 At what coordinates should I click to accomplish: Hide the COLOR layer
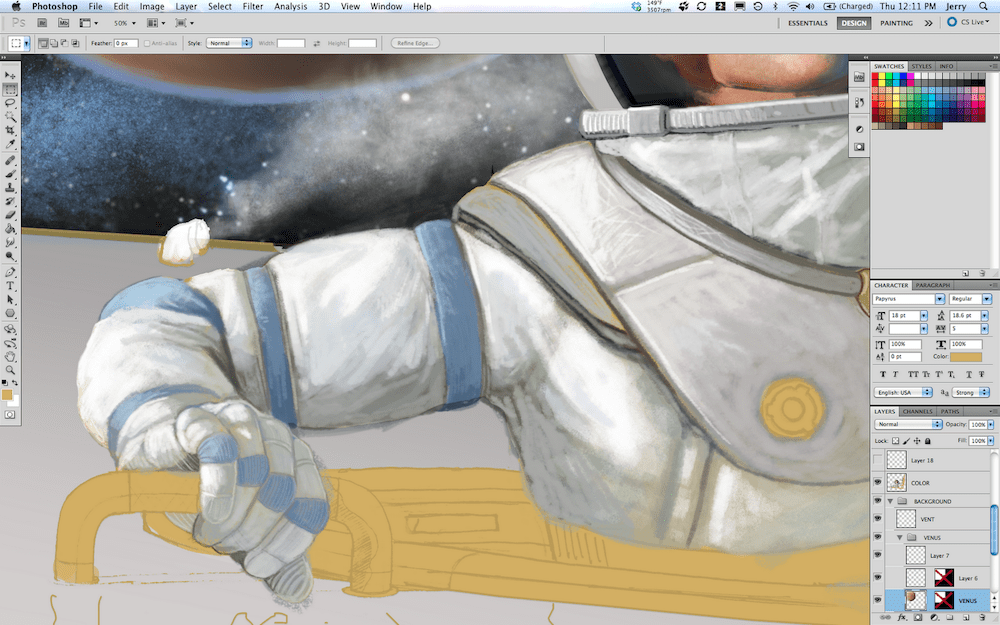coord(878,483)
